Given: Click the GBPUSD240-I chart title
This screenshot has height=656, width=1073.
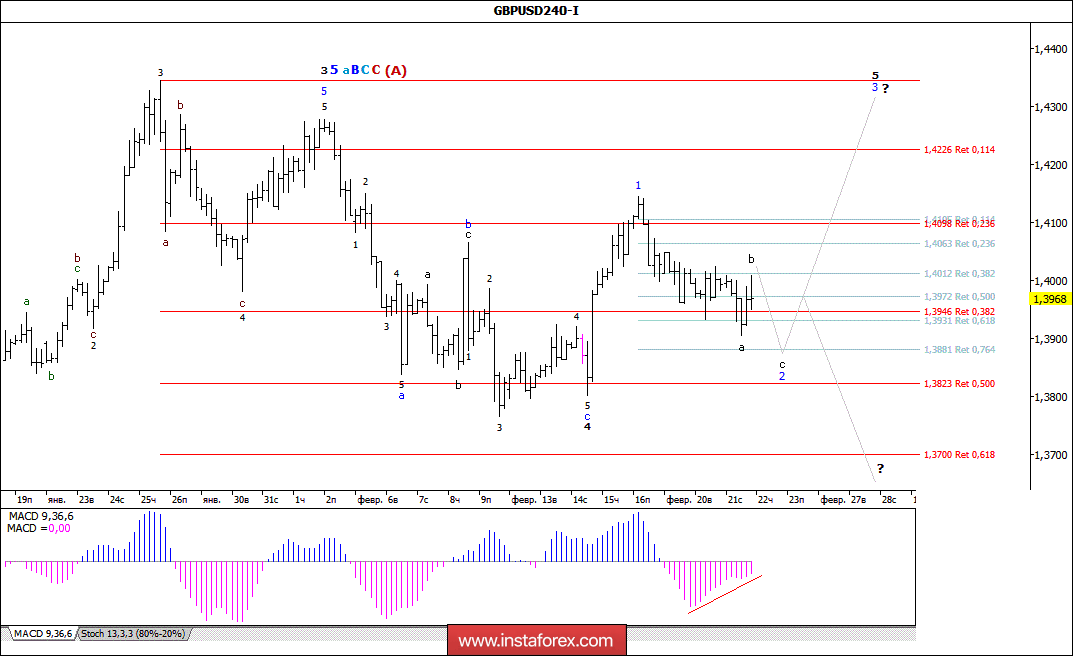Looking at the screenshot, I should 536,10.
